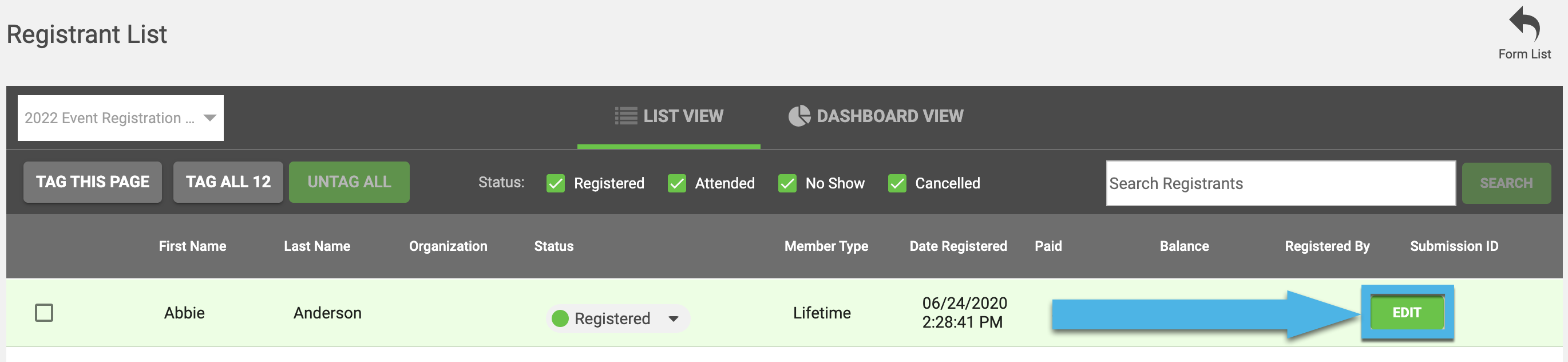Viewport: 1568px width, 362px height.
Task: Click the List View lines icon
Action: point(625,116)
